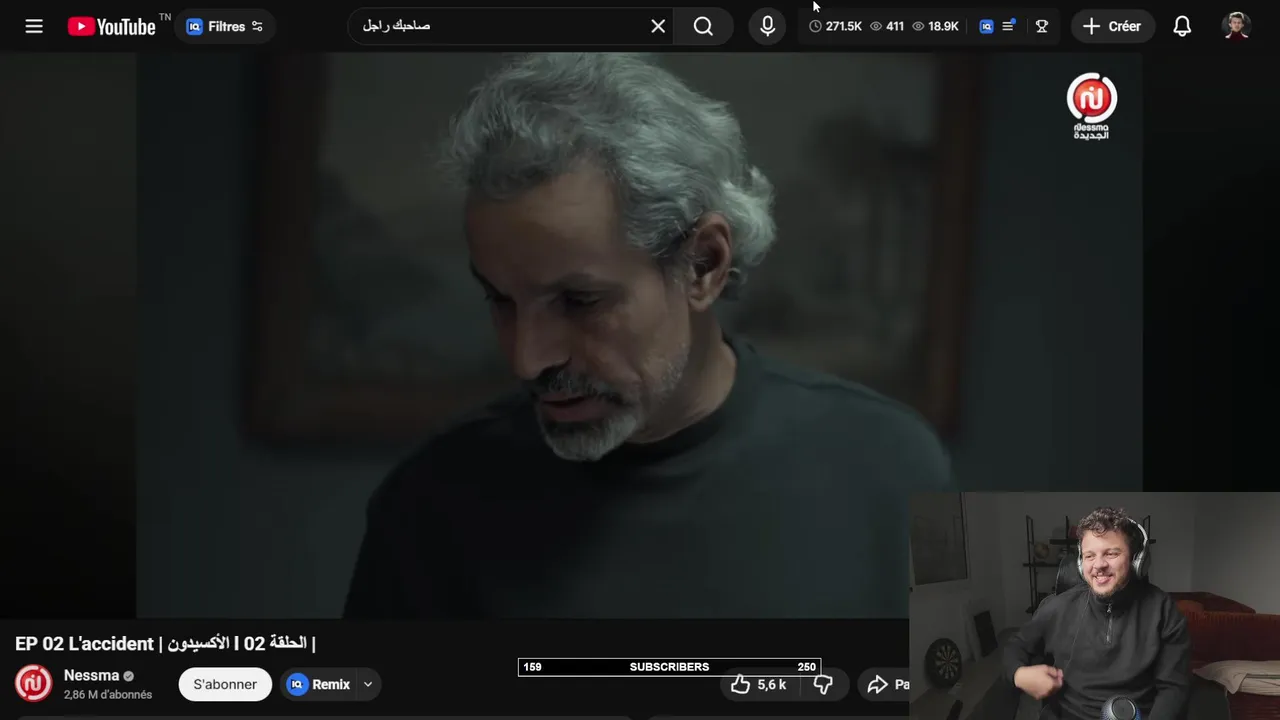Click the Nessma watermark logo in video
The width and height of the screenshot is (1280, 720).
[x=1091, y=106]
